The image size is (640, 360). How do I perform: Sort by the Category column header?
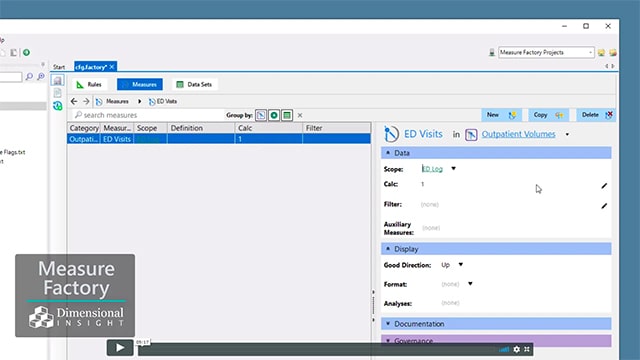pos(84,128)
